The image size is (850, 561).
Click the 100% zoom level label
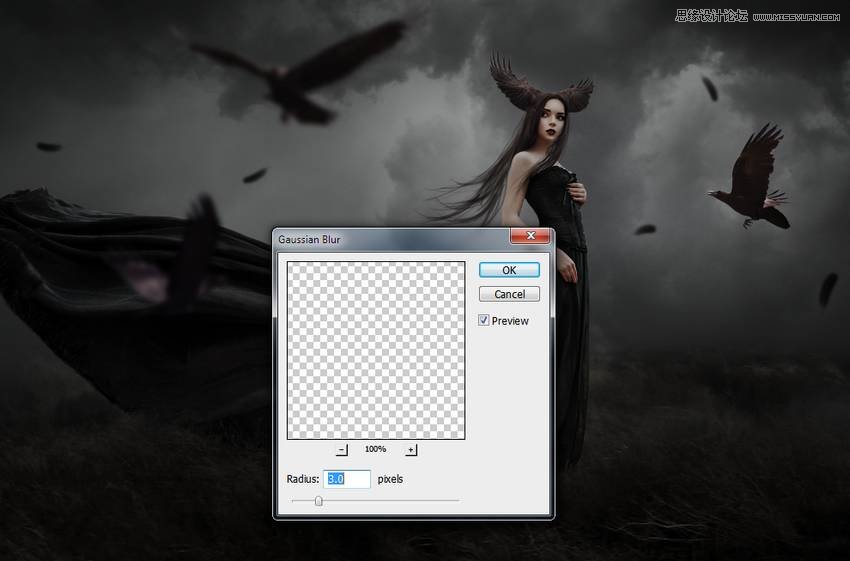pos(376,450)
